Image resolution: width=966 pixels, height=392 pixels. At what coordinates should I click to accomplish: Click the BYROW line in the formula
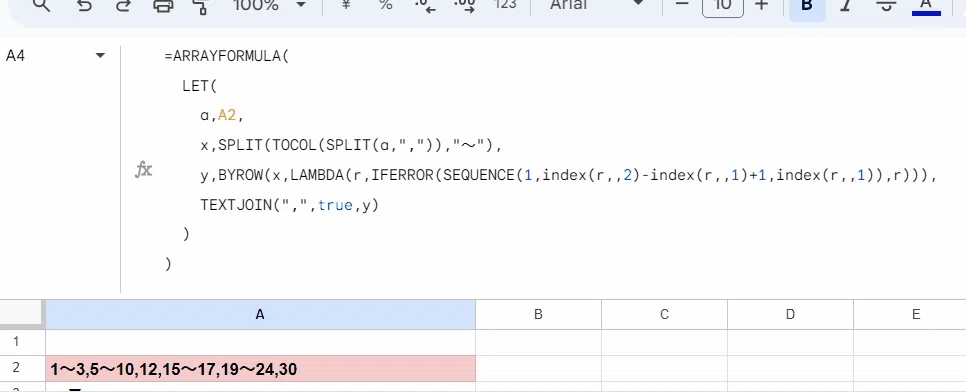click(569, 176)
